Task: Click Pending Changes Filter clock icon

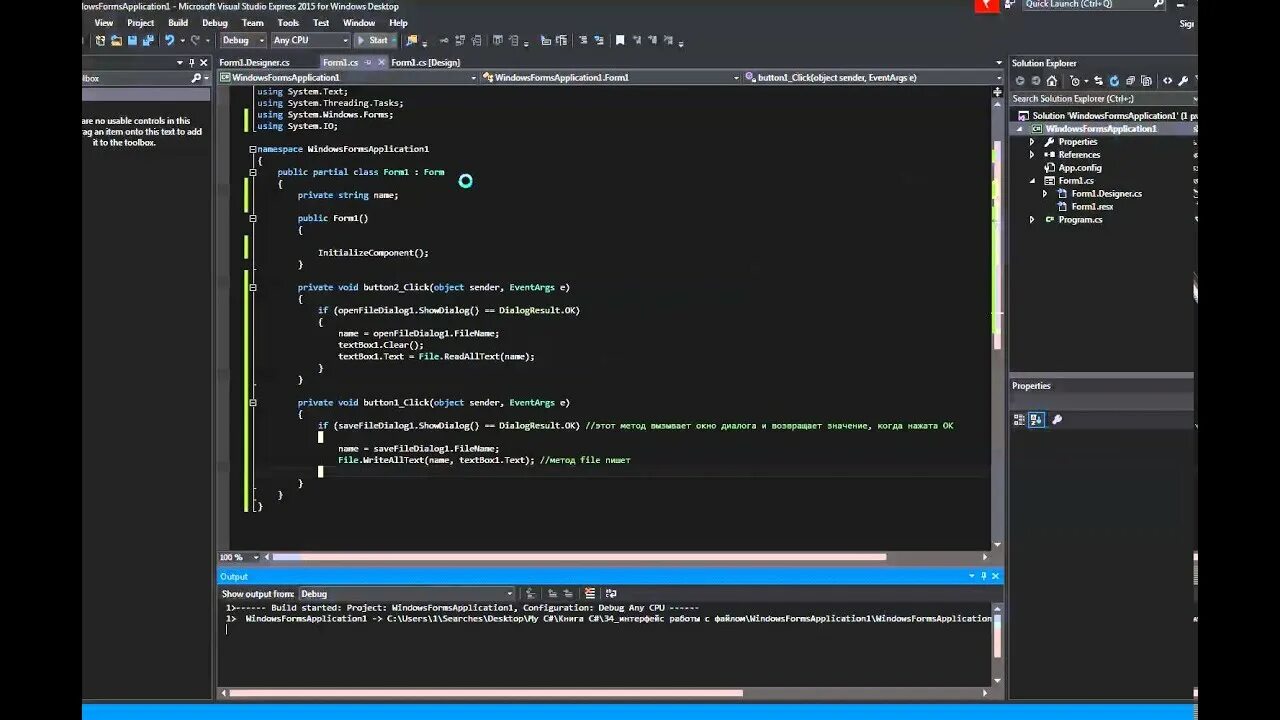Action: click(1076, 81)
